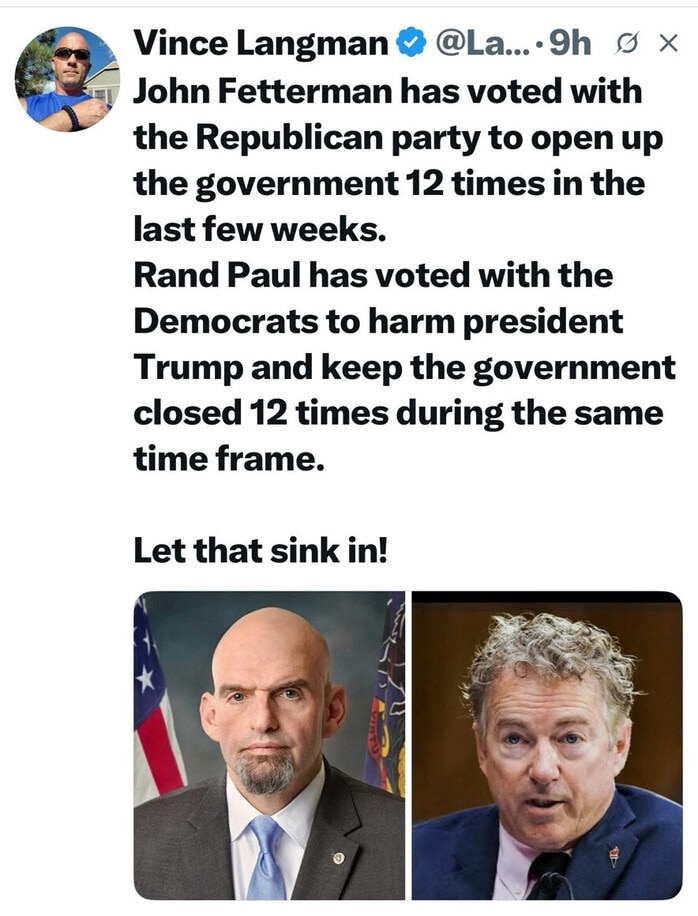
Task: Click the 'Let that sink in!' line
Action: pyautogui.click(x=261, y=550)
